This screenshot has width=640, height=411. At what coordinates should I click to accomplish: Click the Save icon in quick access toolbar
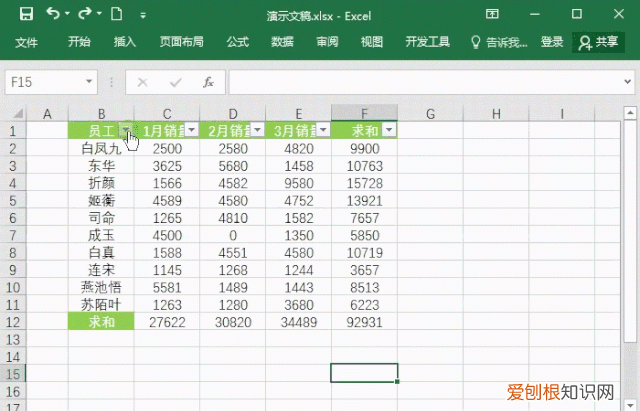pos(27,15)
